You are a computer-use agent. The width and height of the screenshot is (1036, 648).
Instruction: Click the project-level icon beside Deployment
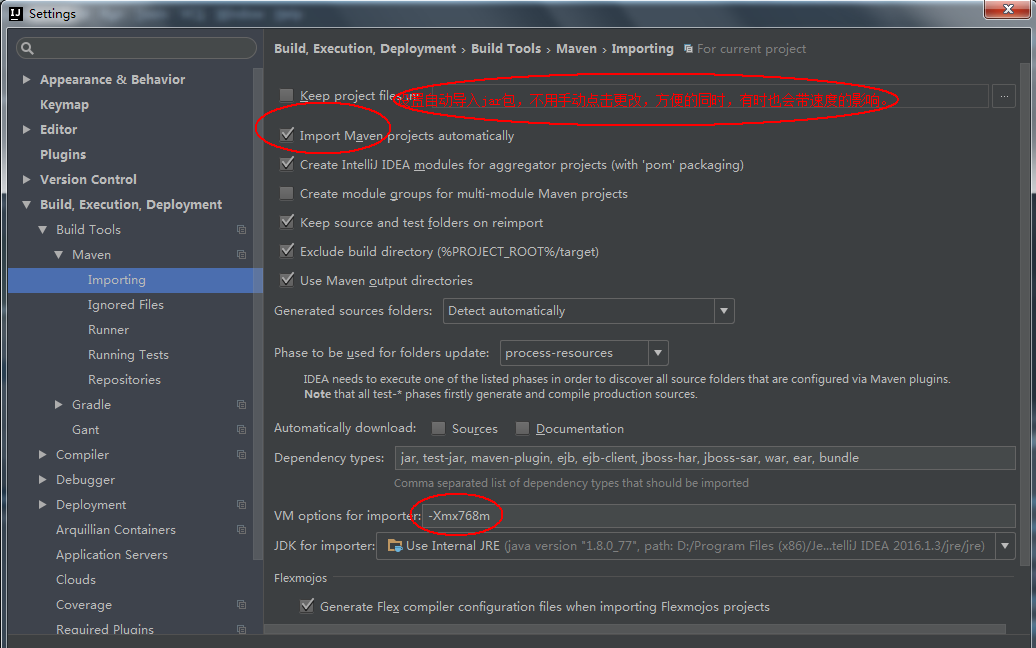coord(241,505)
